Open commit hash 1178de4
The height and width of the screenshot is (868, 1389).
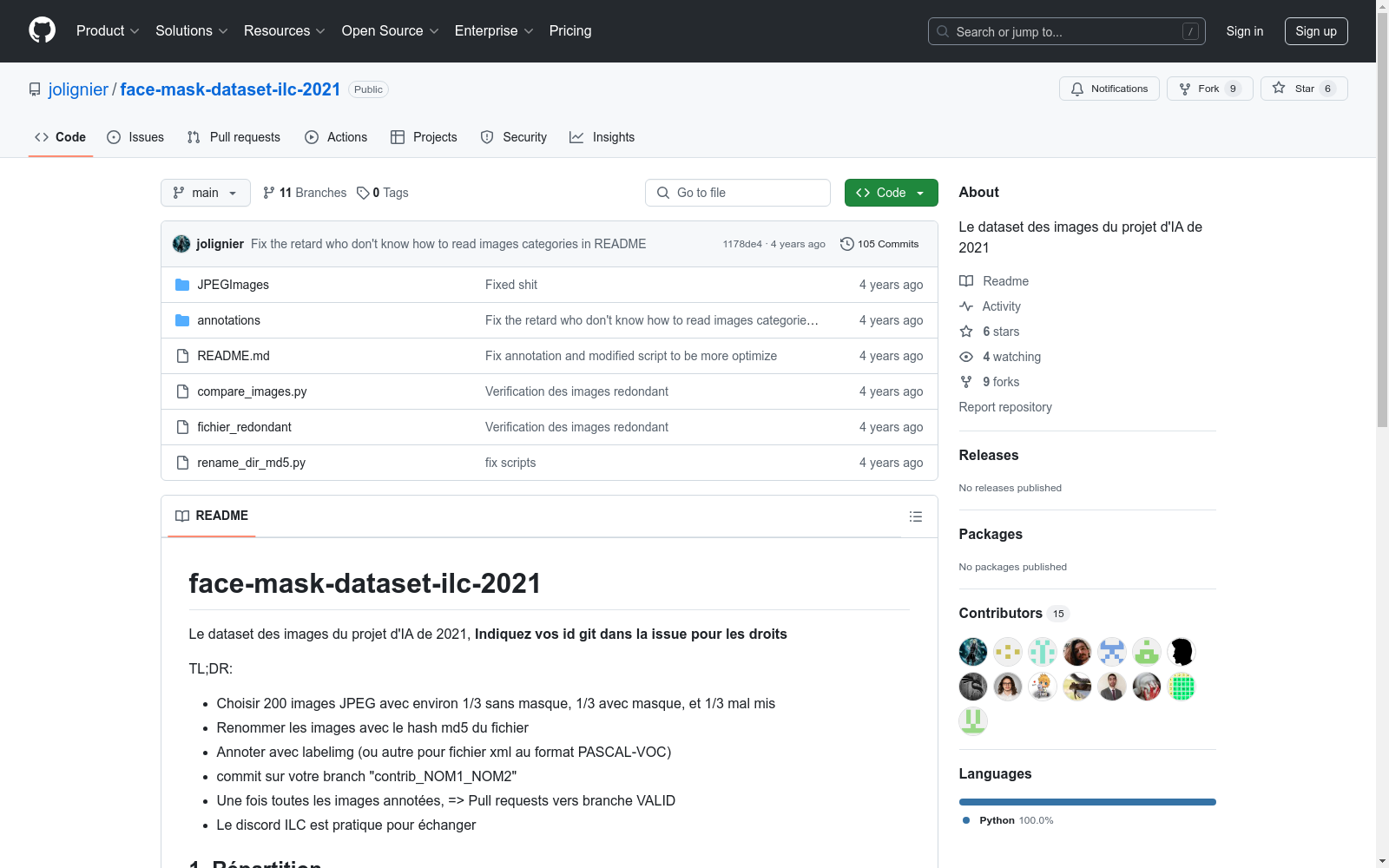point(742,244)
